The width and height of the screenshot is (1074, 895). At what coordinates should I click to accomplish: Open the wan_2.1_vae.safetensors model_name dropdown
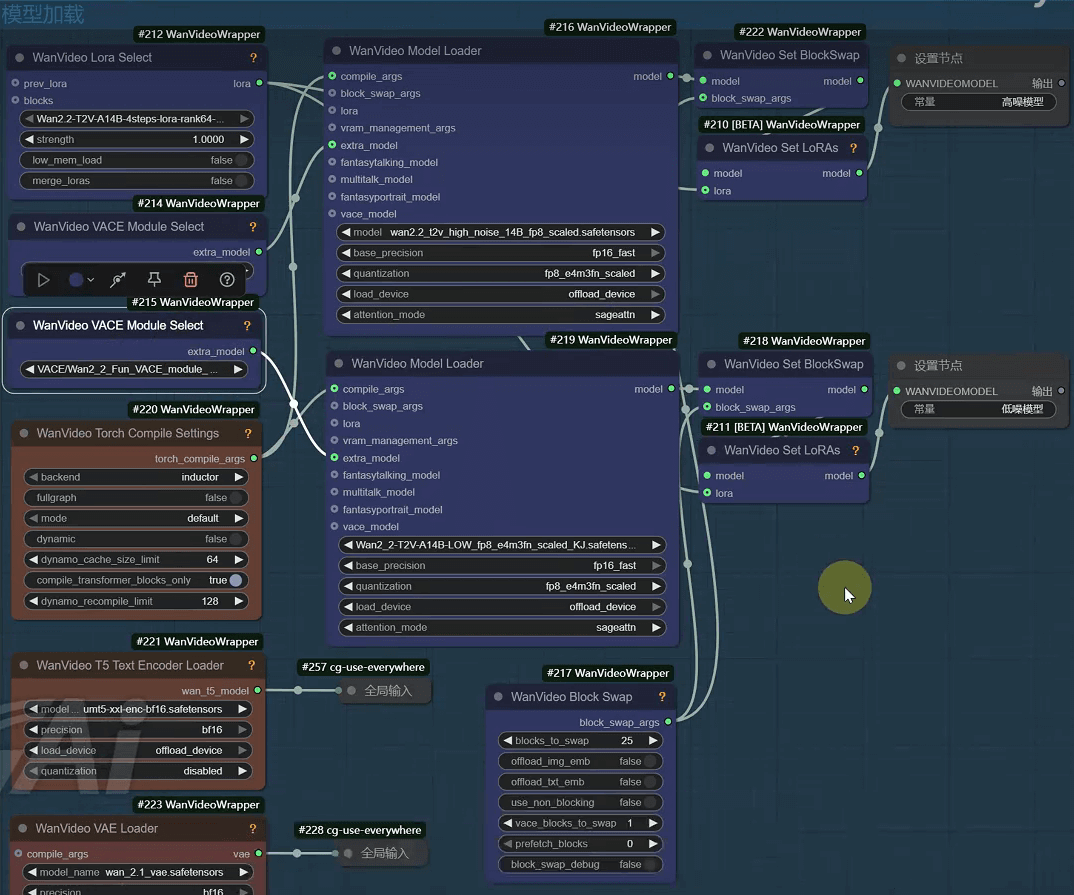click(138, 872)
